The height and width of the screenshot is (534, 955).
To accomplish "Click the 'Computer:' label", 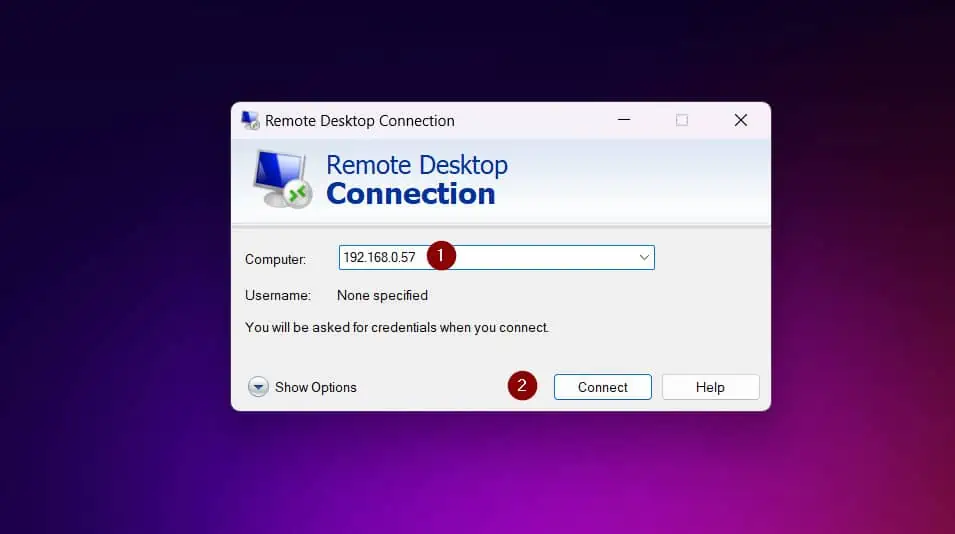I will pyautogui.click(x=275, y=259).
